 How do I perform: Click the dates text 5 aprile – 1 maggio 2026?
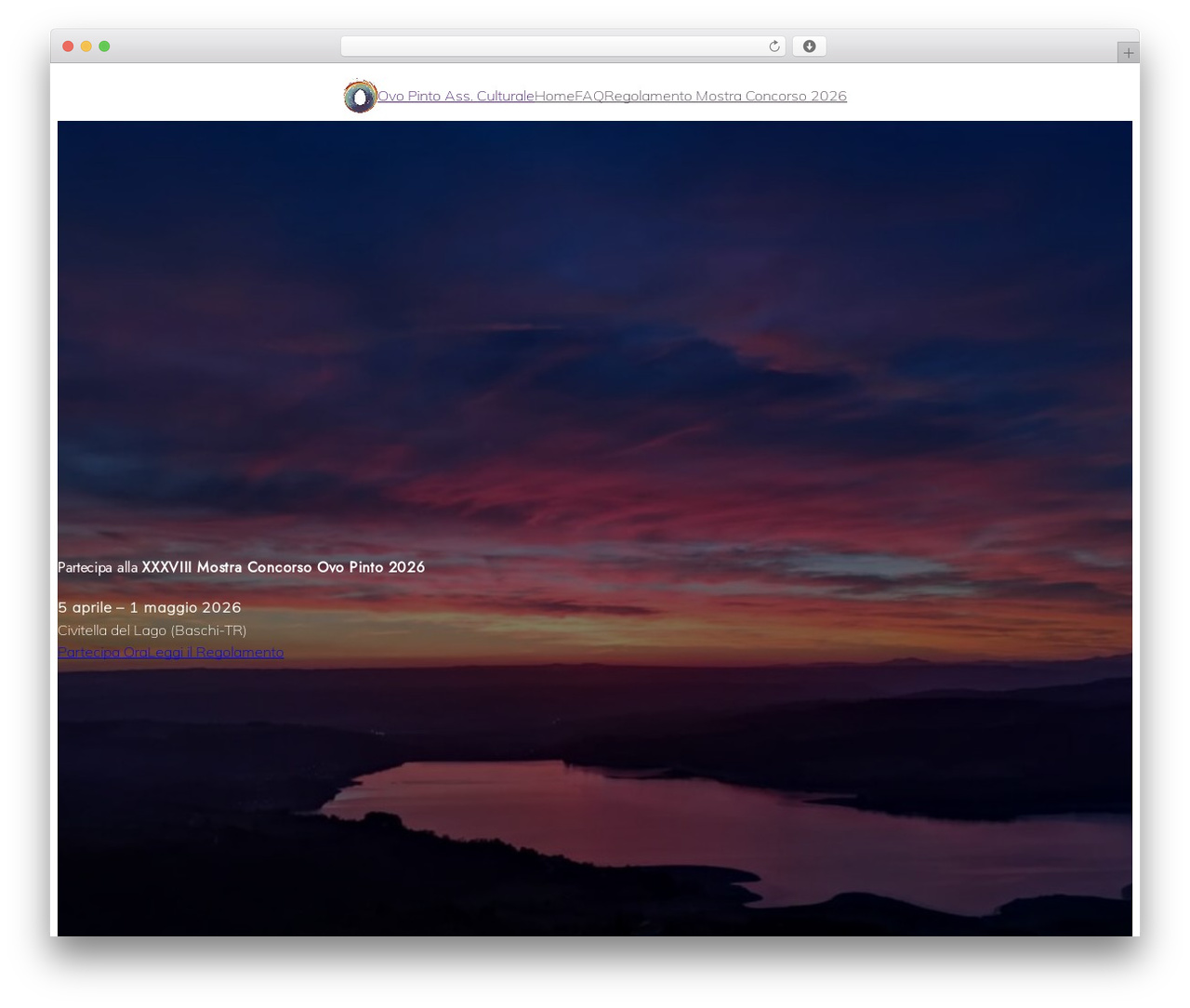click(150, 607)
